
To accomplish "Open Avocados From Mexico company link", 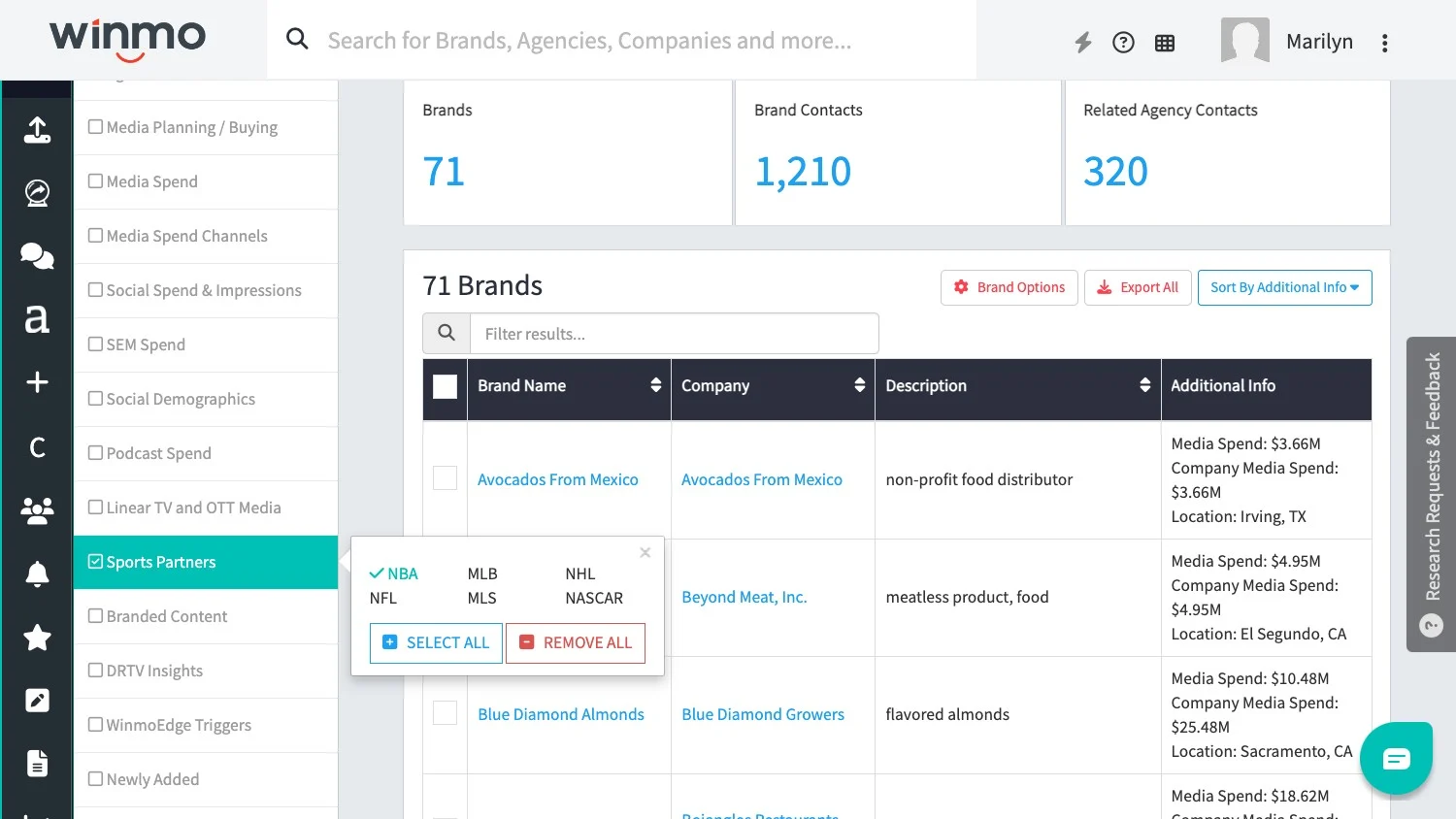I will (x=762, y=479).
